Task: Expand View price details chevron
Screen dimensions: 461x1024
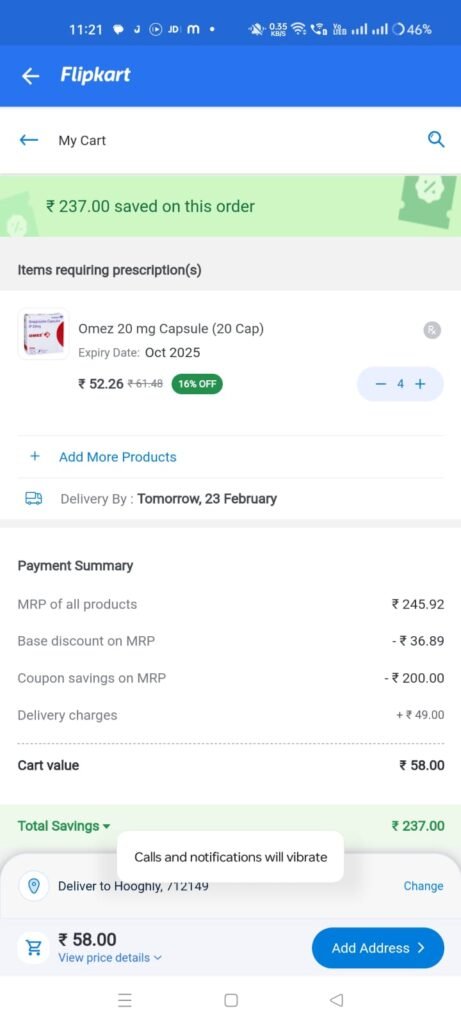Action: click(x=157, y=958)
